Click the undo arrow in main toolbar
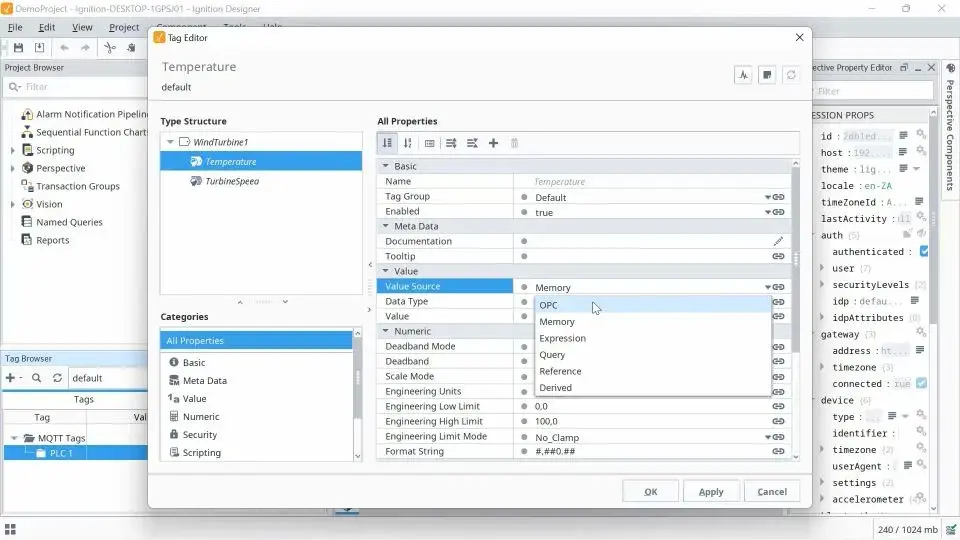This screenshot has width=960, height=540. (64, 48)
